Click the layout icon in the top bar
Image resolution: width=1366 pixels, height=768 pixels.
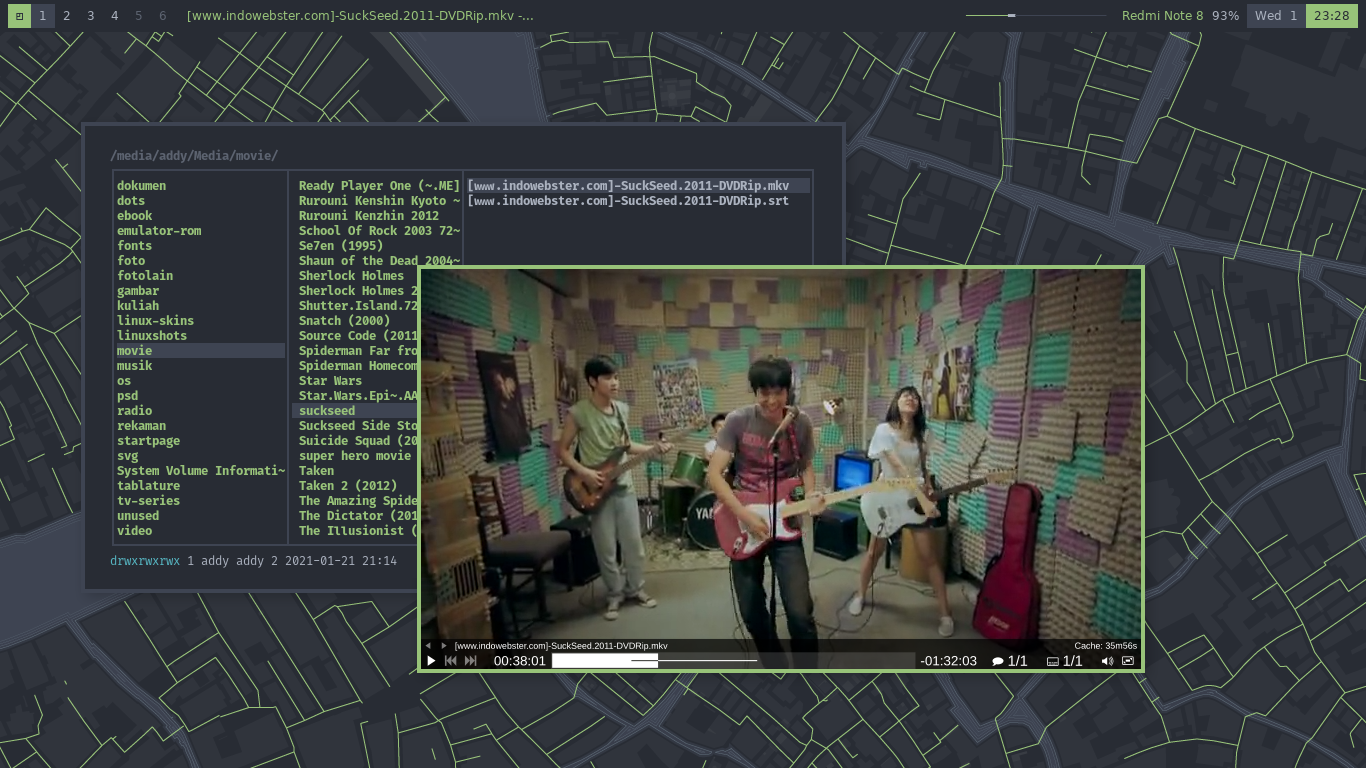point(19,16)
